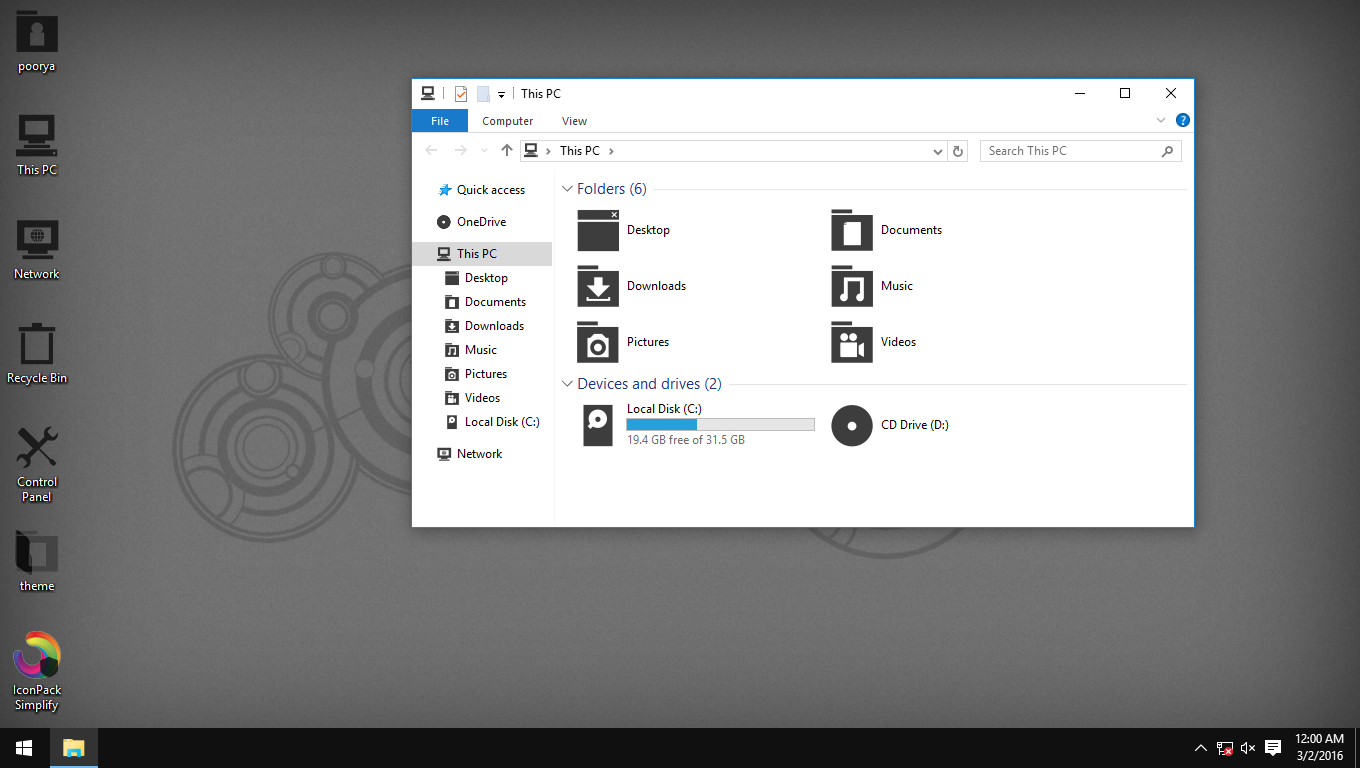
Task: Open the Downloads folder icon
Action: 597,287
